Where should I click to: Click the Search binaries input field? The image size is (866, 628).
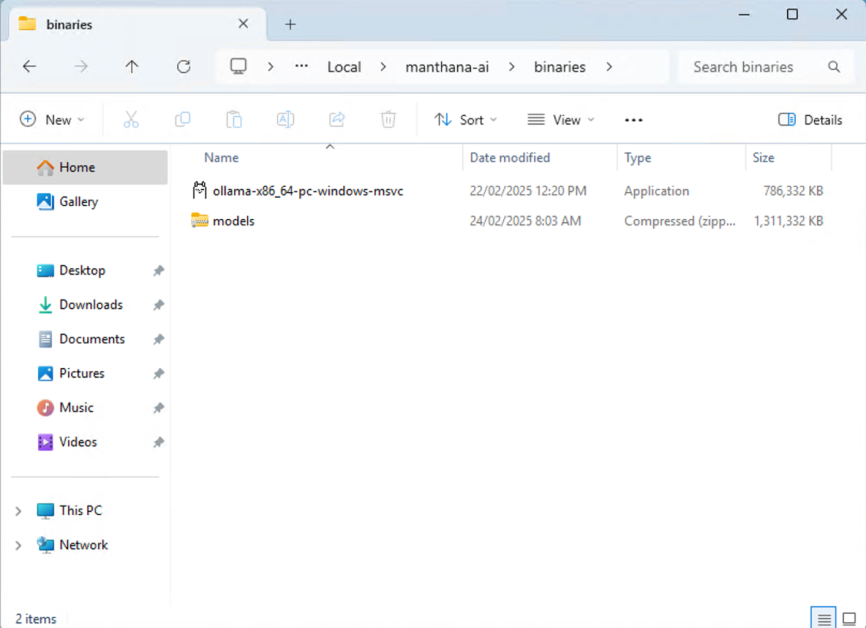click(x=757, y=67)
